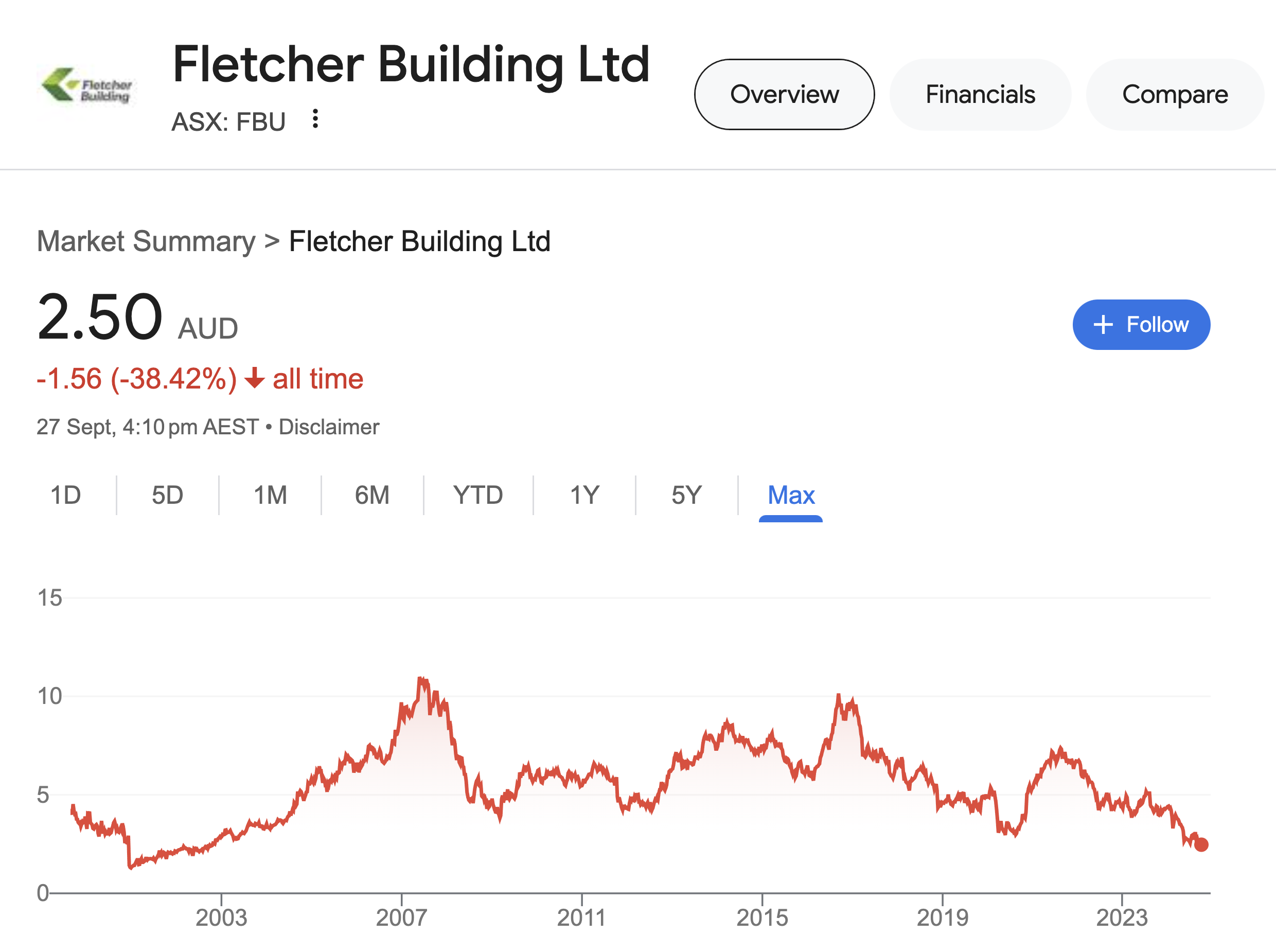Open the three-dot more options menu

(x=314, y=119)
